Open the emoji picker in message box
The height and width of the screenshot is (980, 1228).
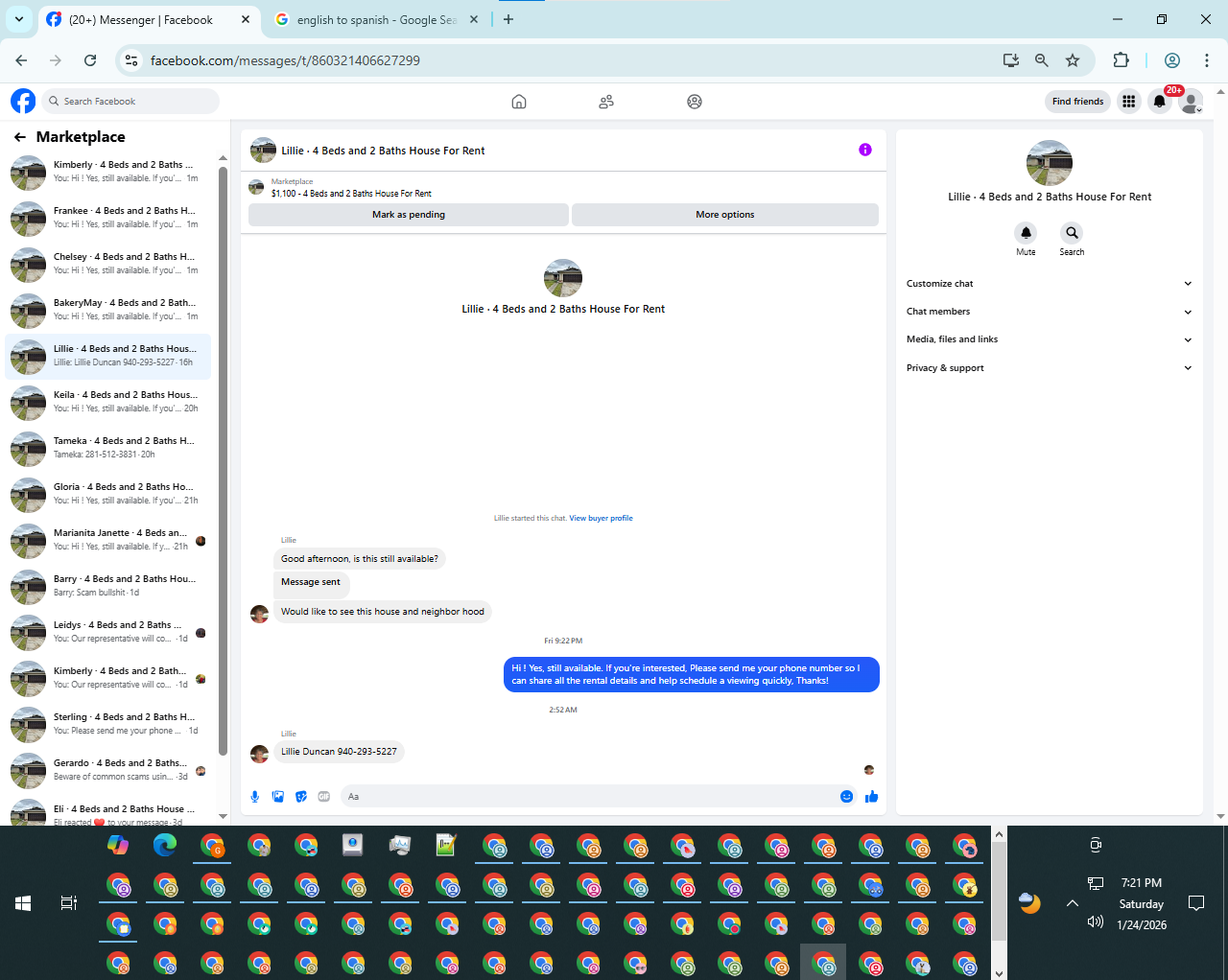tap(847, 797)
